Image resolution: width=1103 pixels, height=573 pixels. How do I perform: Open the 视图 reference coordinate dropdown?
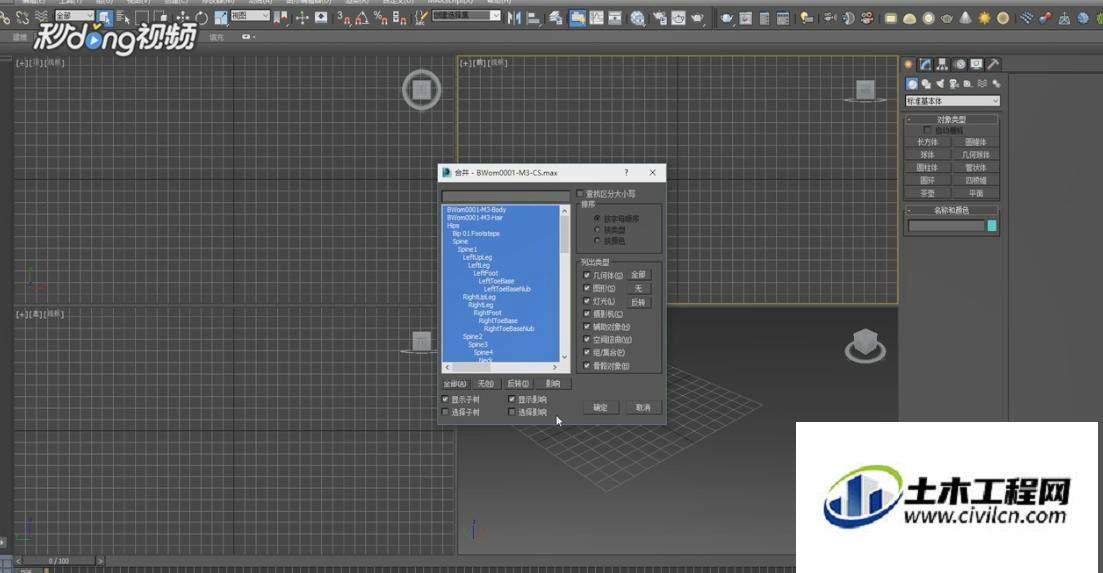coord(250,15)
